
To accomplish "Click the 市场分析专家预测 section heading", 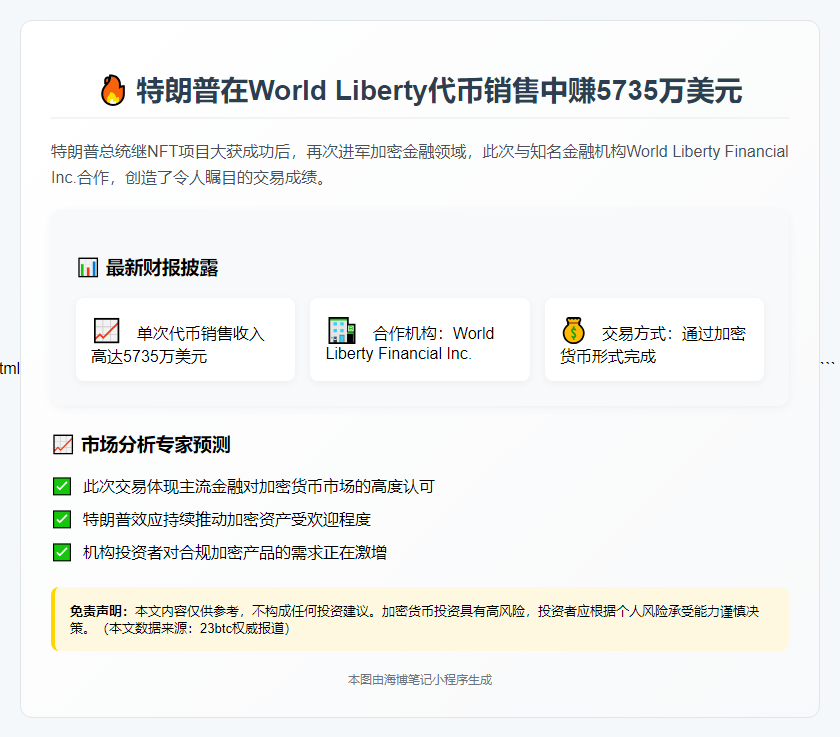I will (x=156, y=445).
